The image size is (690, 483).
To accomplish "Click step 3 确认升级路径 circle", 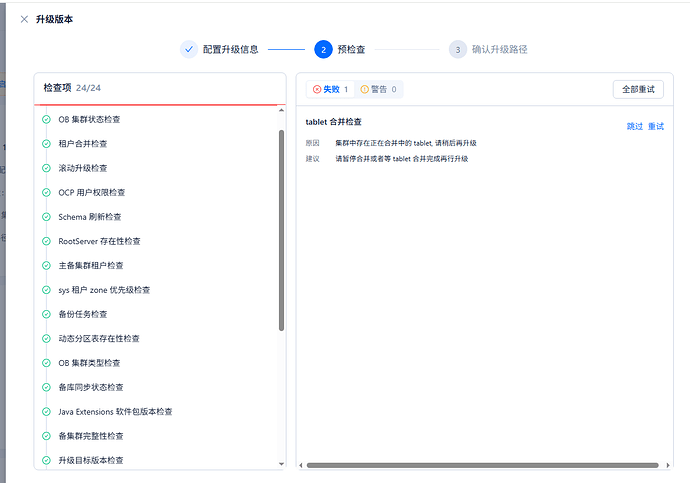I will [458, 49].
